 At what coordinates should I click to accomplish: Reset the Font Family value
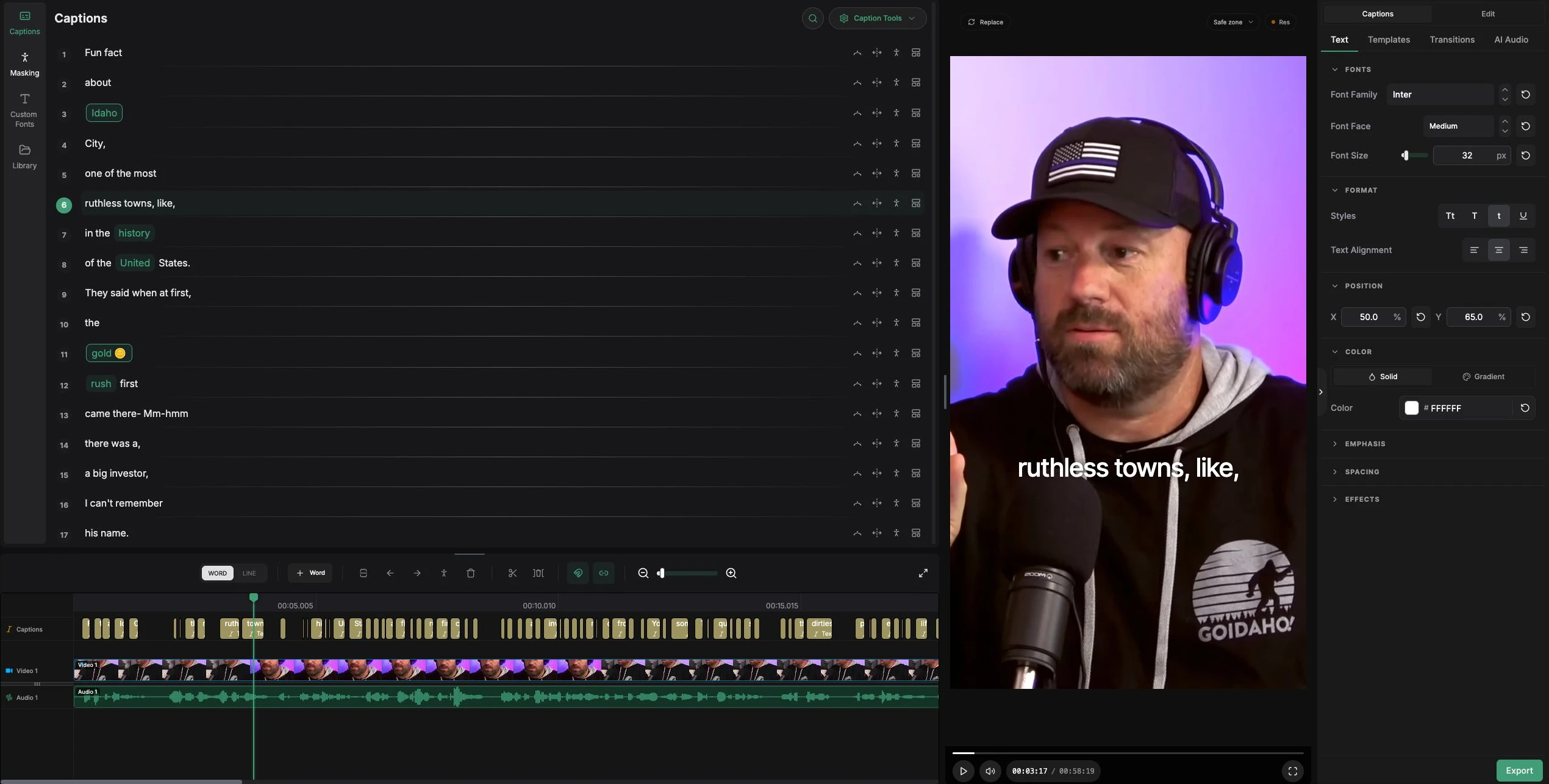(1525, 94)
